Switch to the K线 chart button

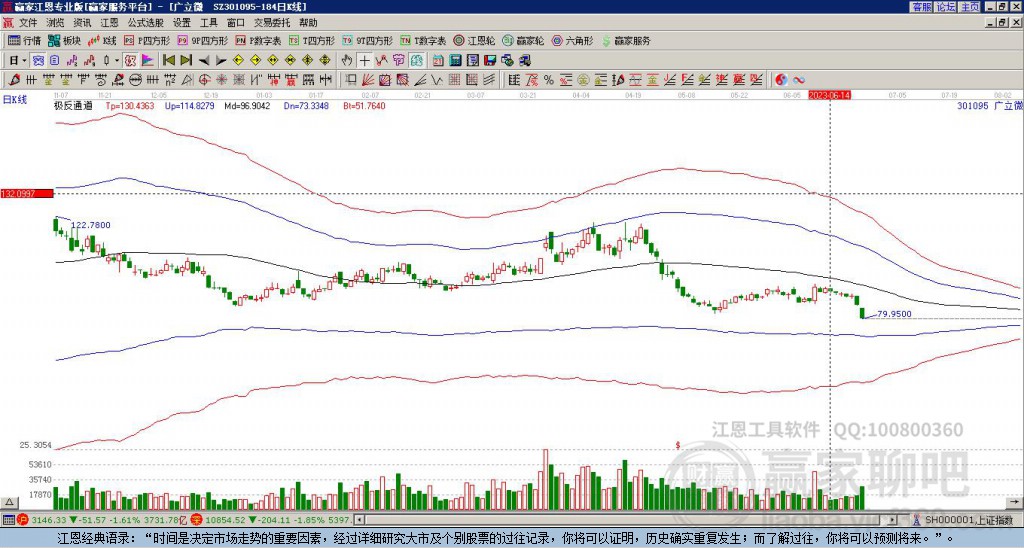(102, 40)
